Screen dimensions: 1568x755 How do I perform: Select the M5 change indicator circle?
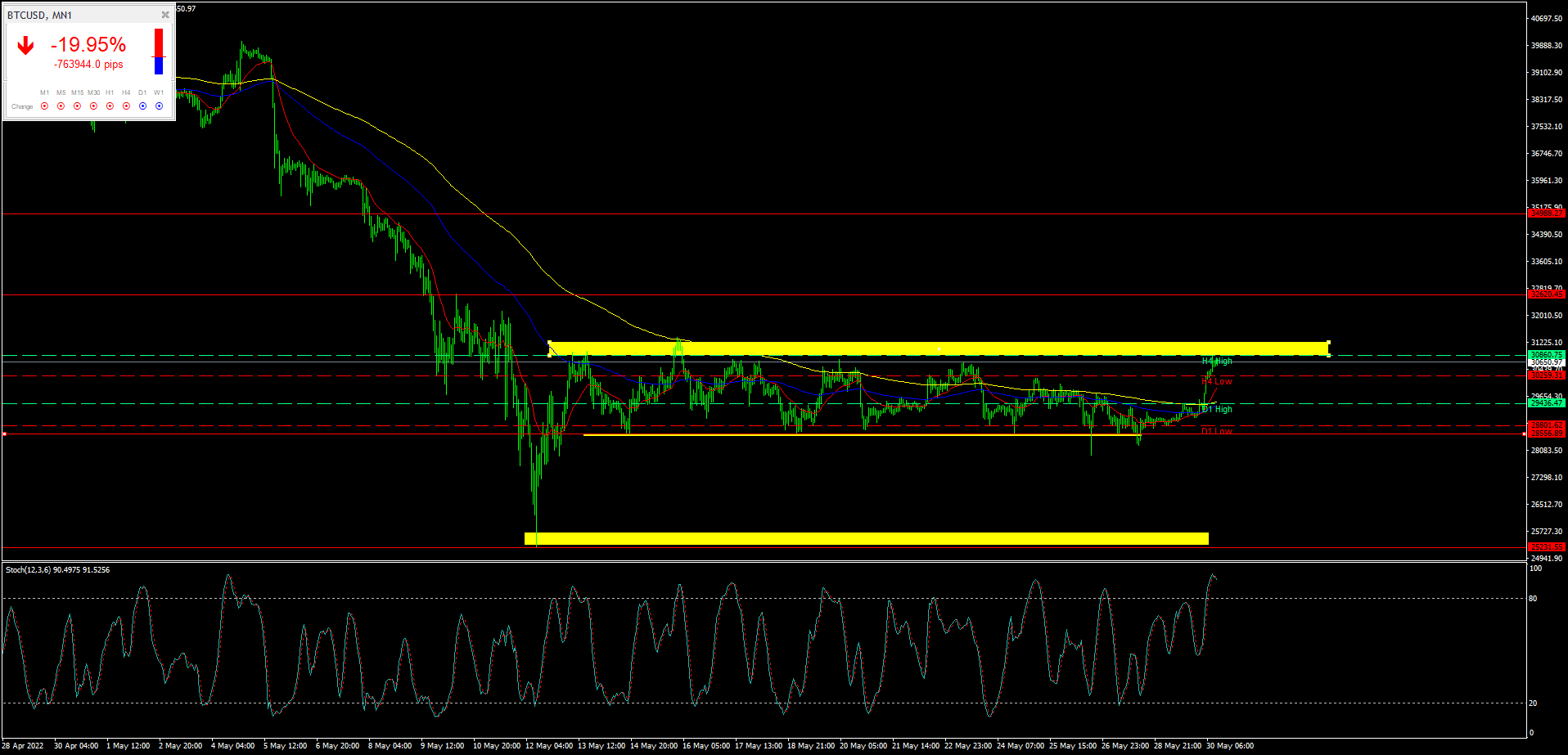click(x=61, y=106)
